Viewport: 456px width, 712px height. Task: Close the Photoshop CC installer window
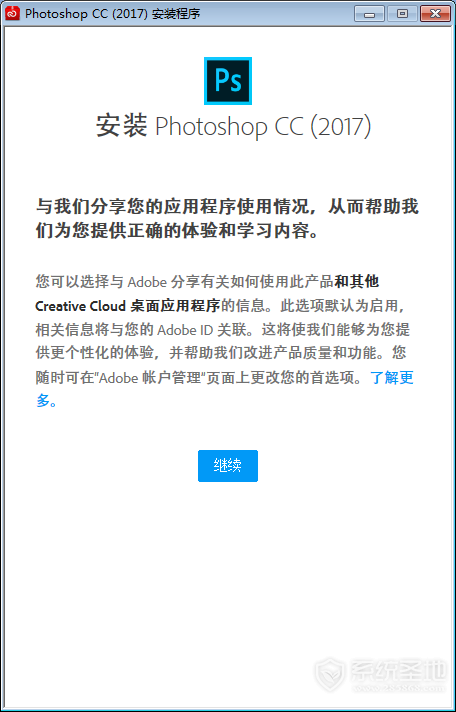pos(435,14)
